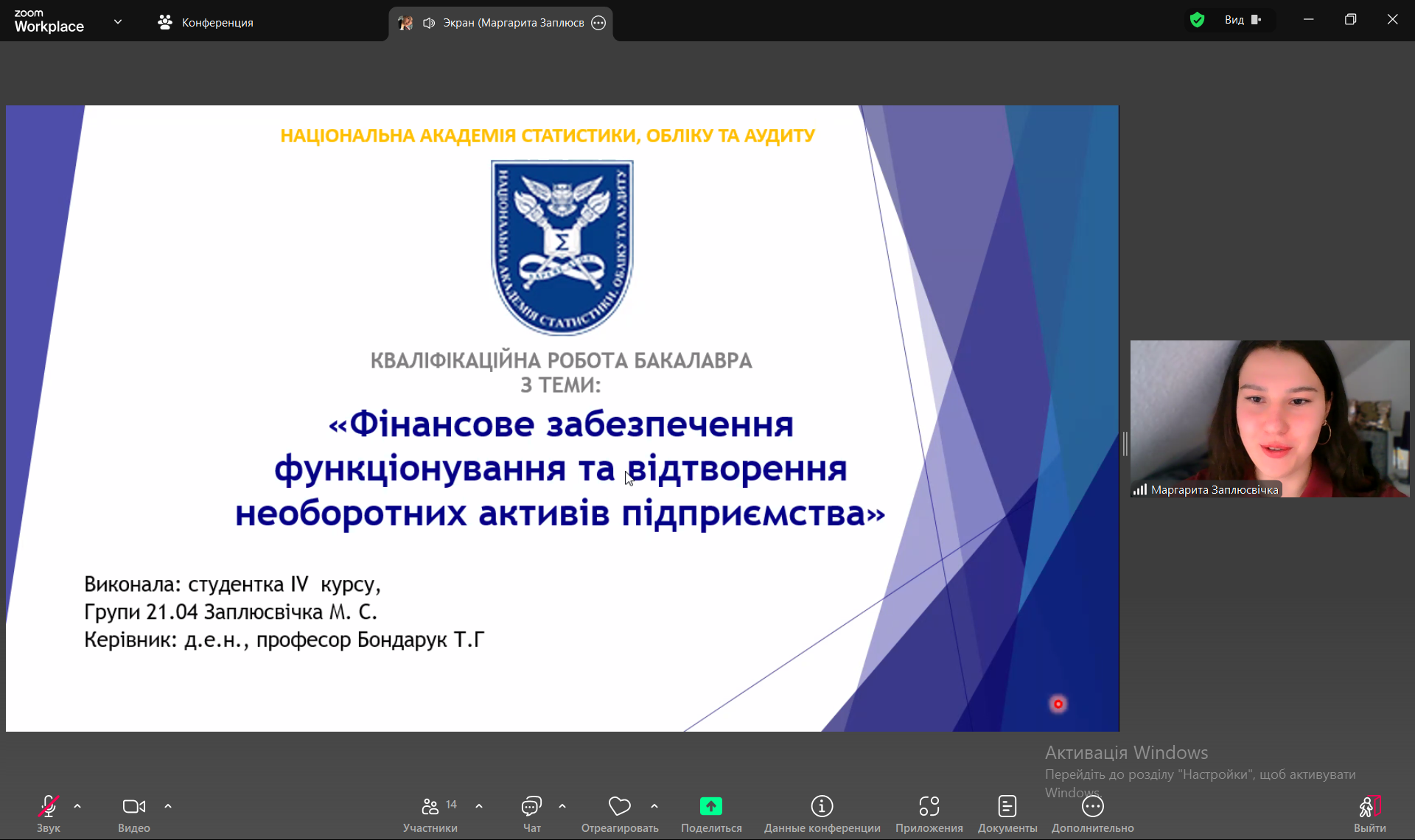Toggle camera with the Видео button
Screen dimensions: 1415x840
pos(133,807)
